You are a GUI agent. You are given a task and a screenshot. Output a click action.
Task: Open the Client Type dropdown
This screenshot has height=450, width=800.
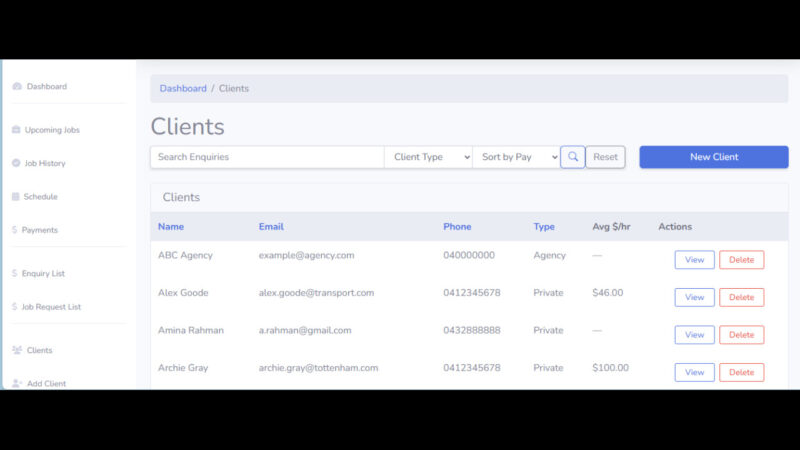click(x=428, y=157)
